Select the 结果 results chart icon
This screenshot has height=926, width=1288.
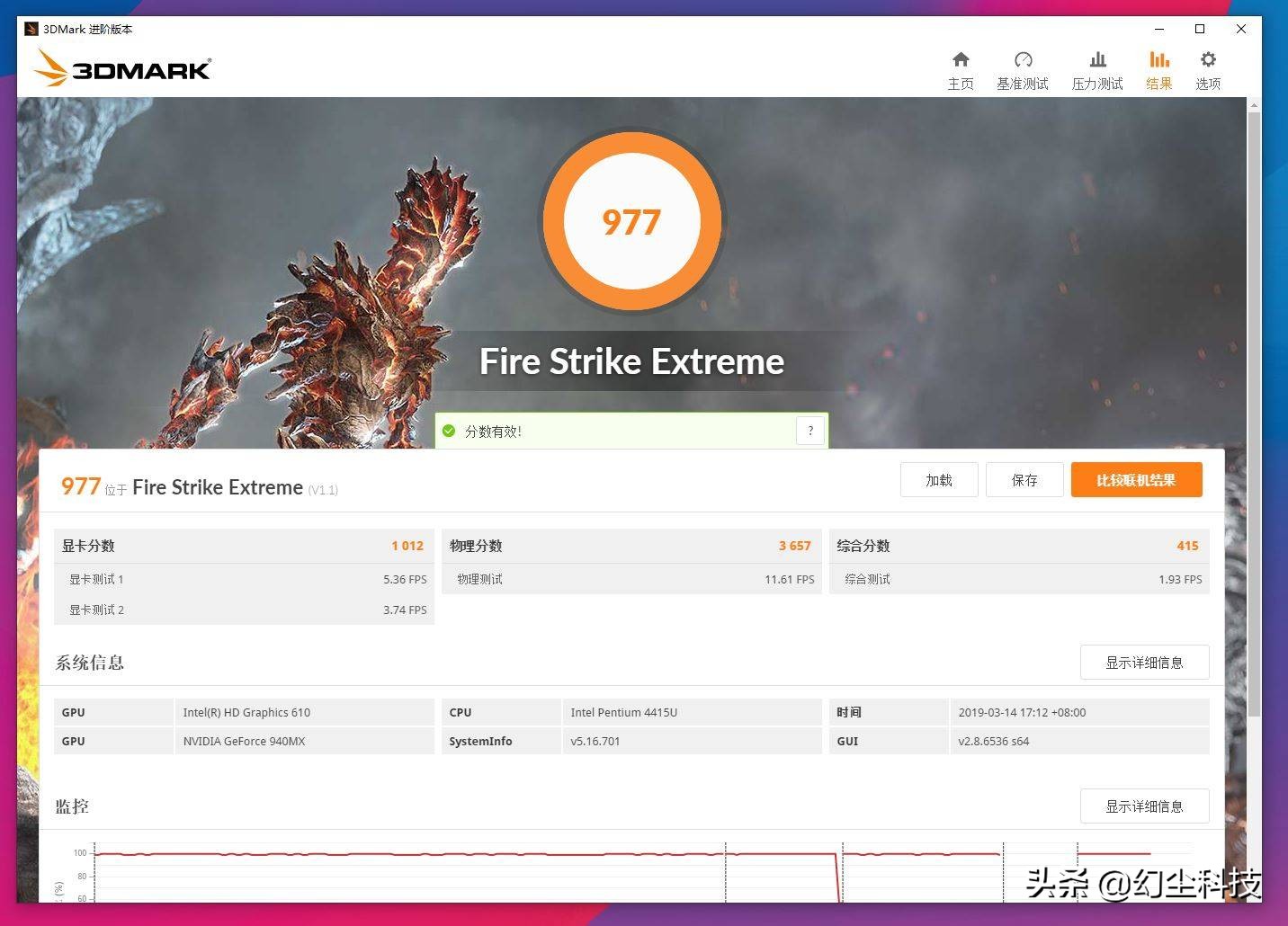[x=1159, y=59]
